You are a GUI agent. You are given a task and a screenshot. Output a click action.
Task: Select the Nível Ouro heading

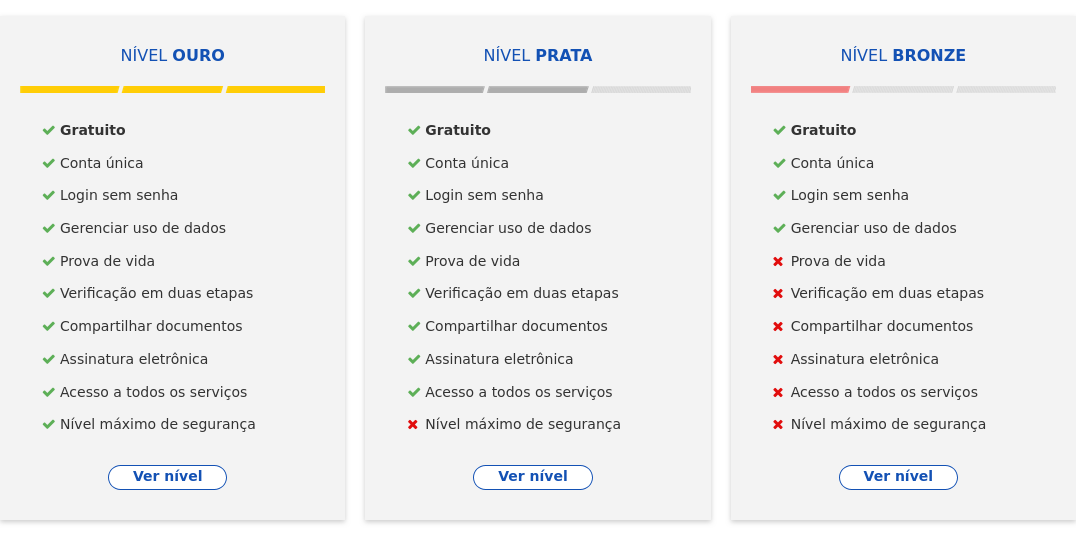click(172, 56)
